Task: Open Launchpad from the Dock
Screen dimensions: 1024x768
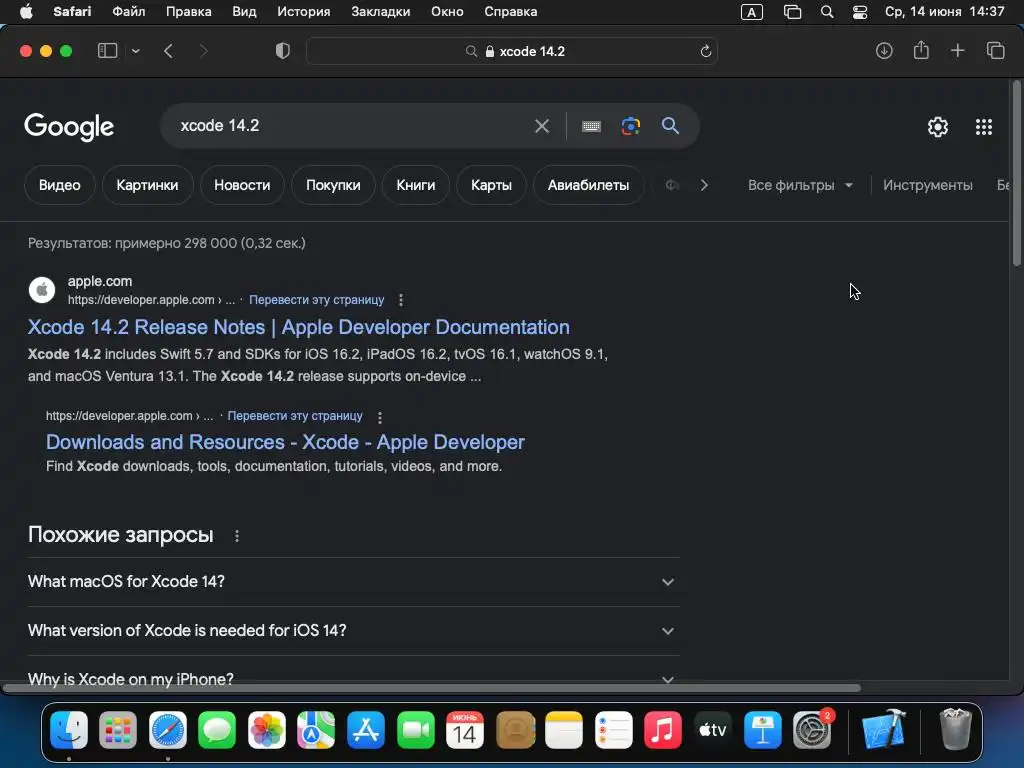Action: coord(118,729)
